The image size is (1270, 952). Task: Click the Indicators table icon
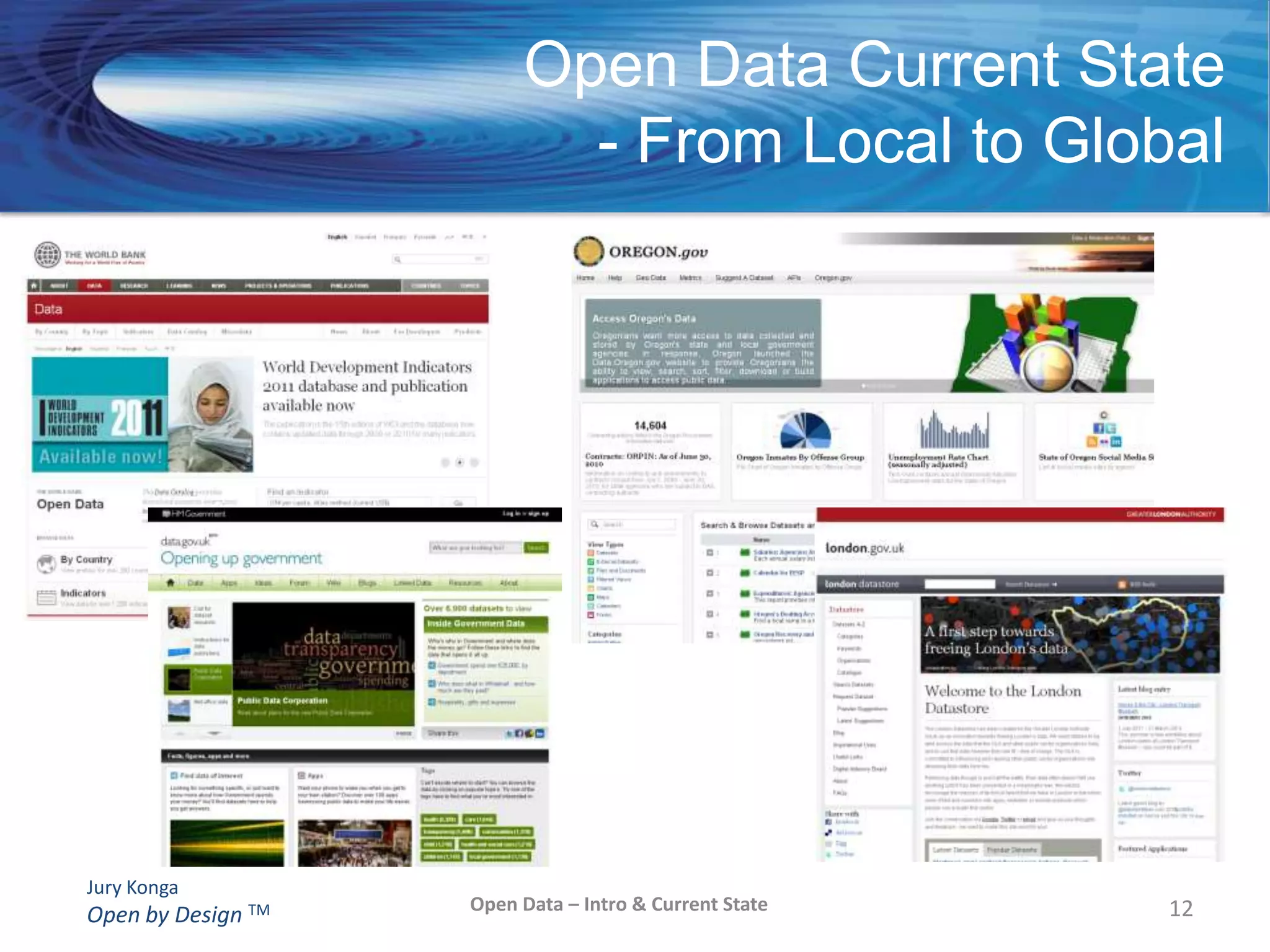point(47,597)
